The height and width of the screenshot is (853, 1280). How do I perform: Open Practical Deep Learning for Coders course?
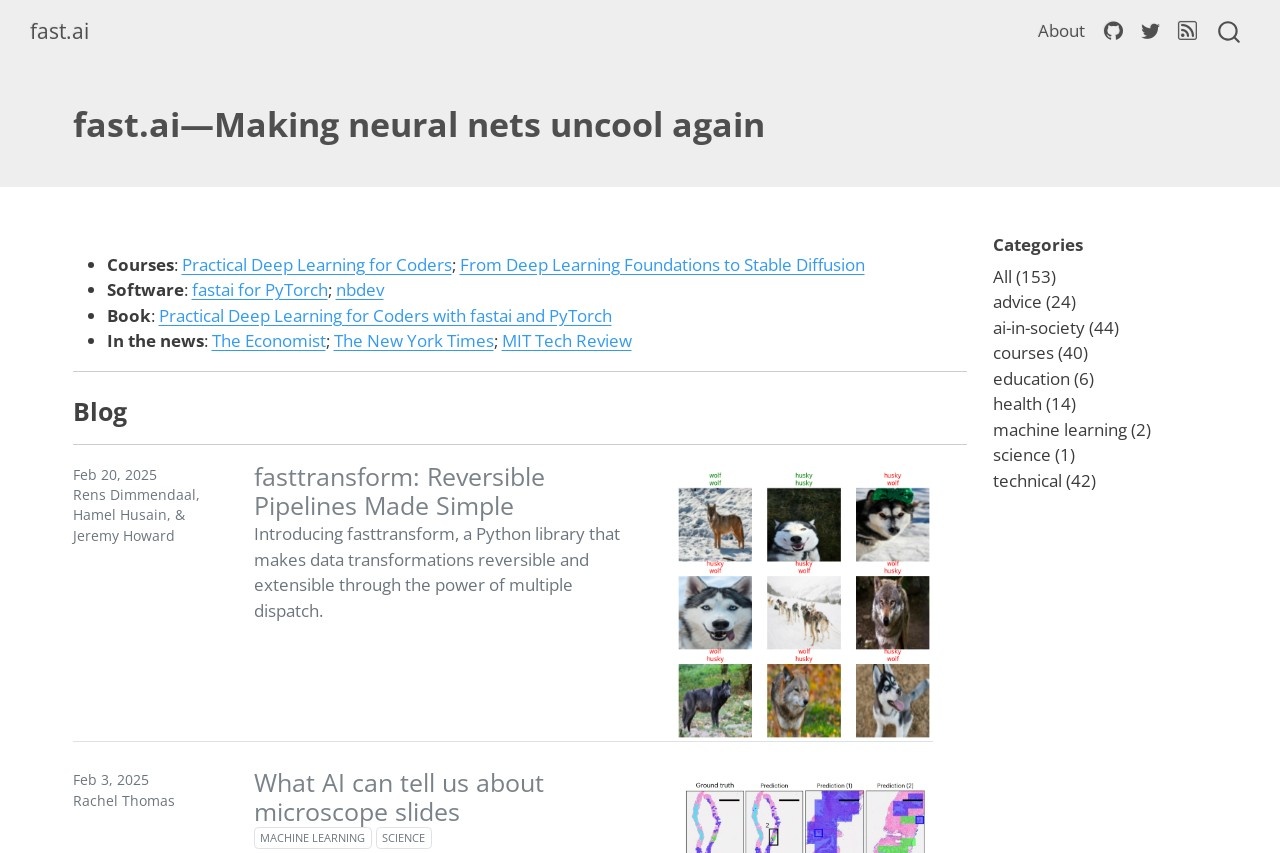coord(317,265)
